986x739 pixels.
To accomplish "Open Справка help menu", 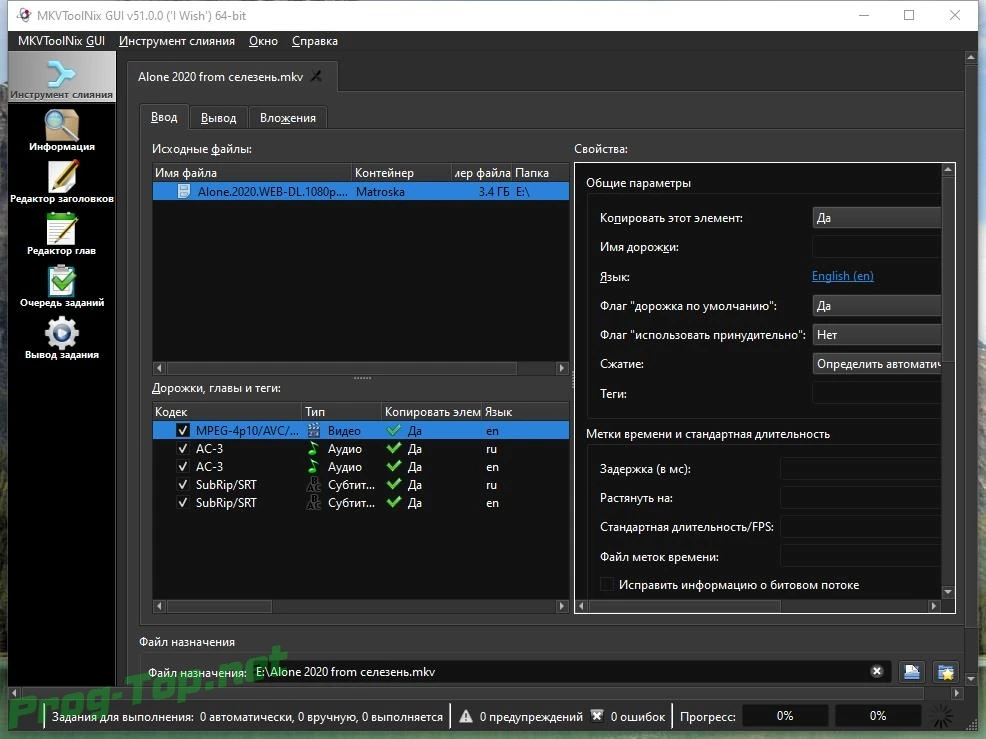I will (x=315, y=41).
